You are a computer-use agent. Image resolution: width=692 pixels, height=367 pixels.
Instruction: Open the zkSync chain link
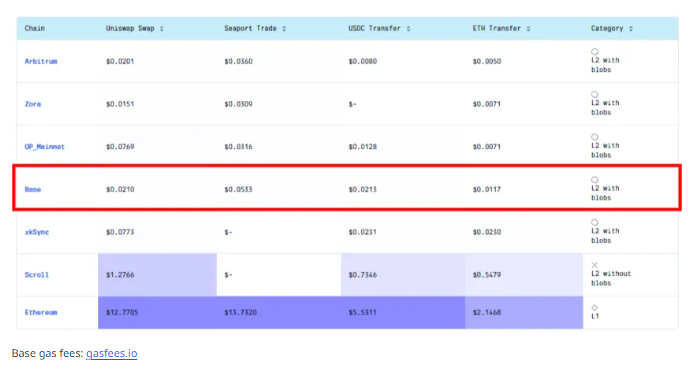coord(37,232)
